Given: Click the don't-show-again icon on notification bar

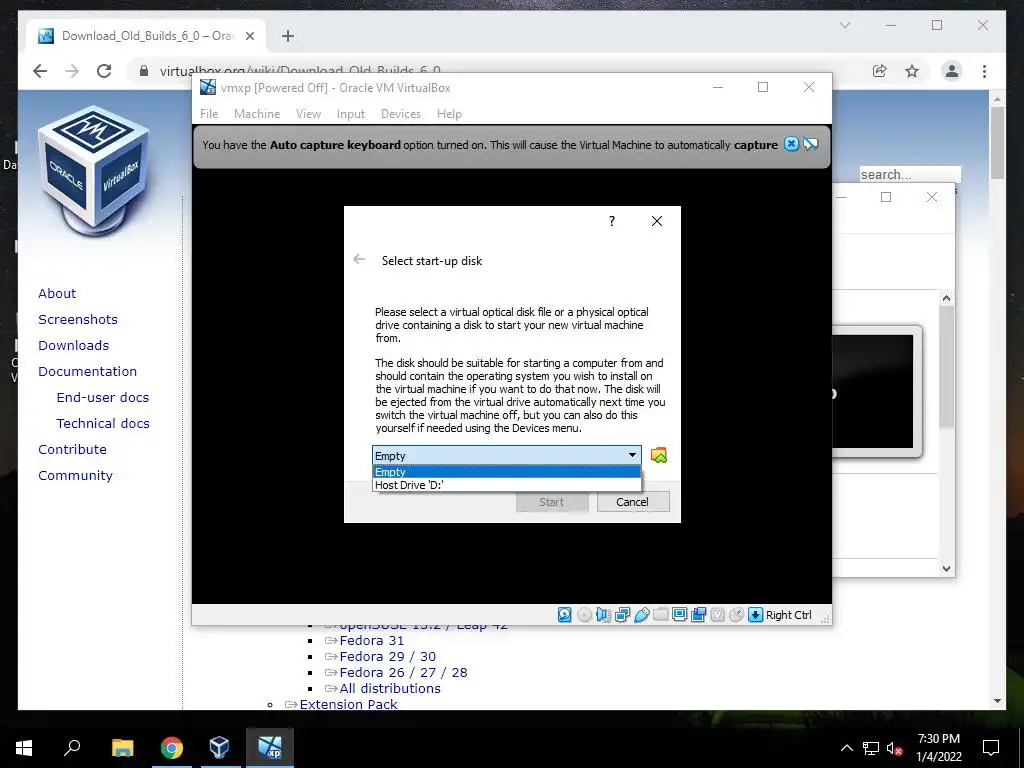Looking at the screenshot, I should [x=810, y=144].
